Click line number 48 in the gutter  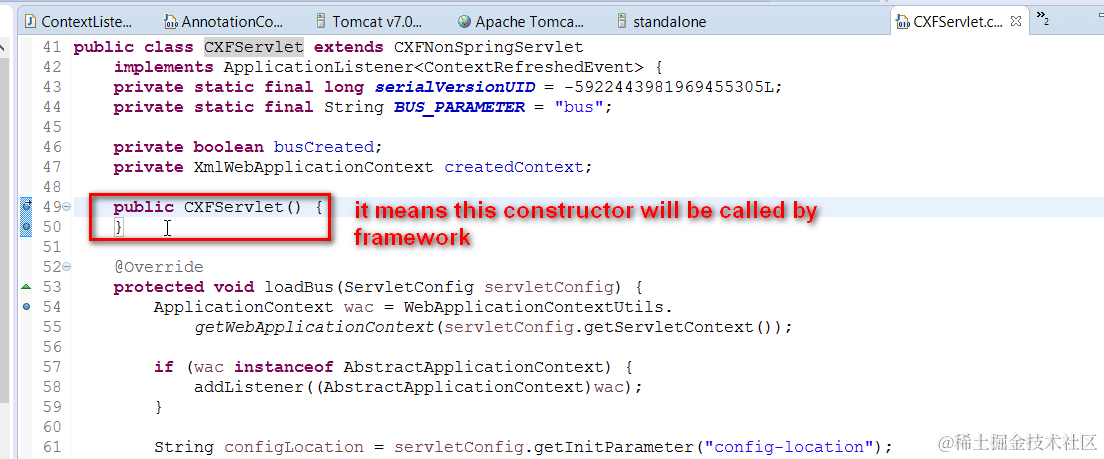51,187
